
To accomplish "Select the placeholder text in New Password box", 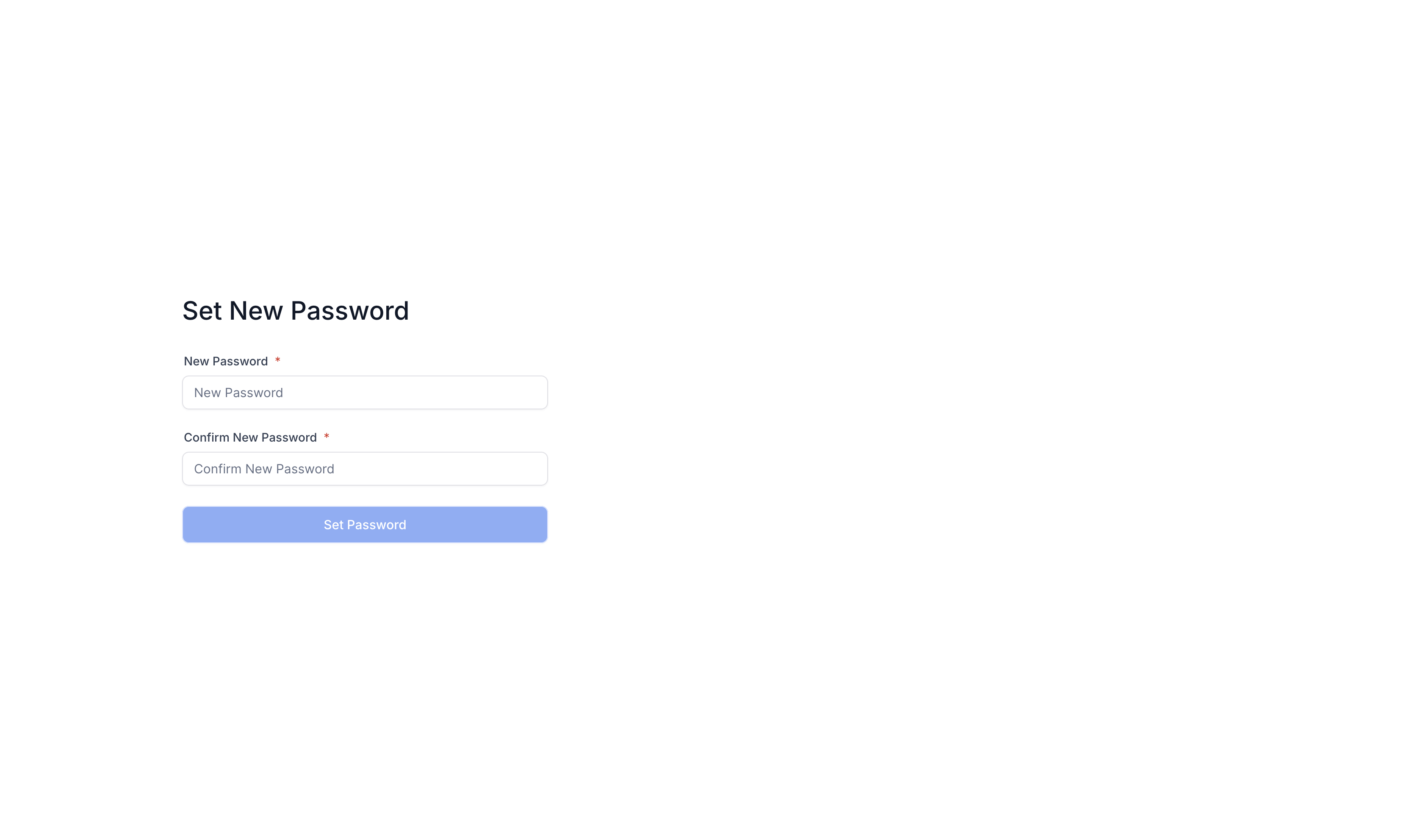I will 238,392.
